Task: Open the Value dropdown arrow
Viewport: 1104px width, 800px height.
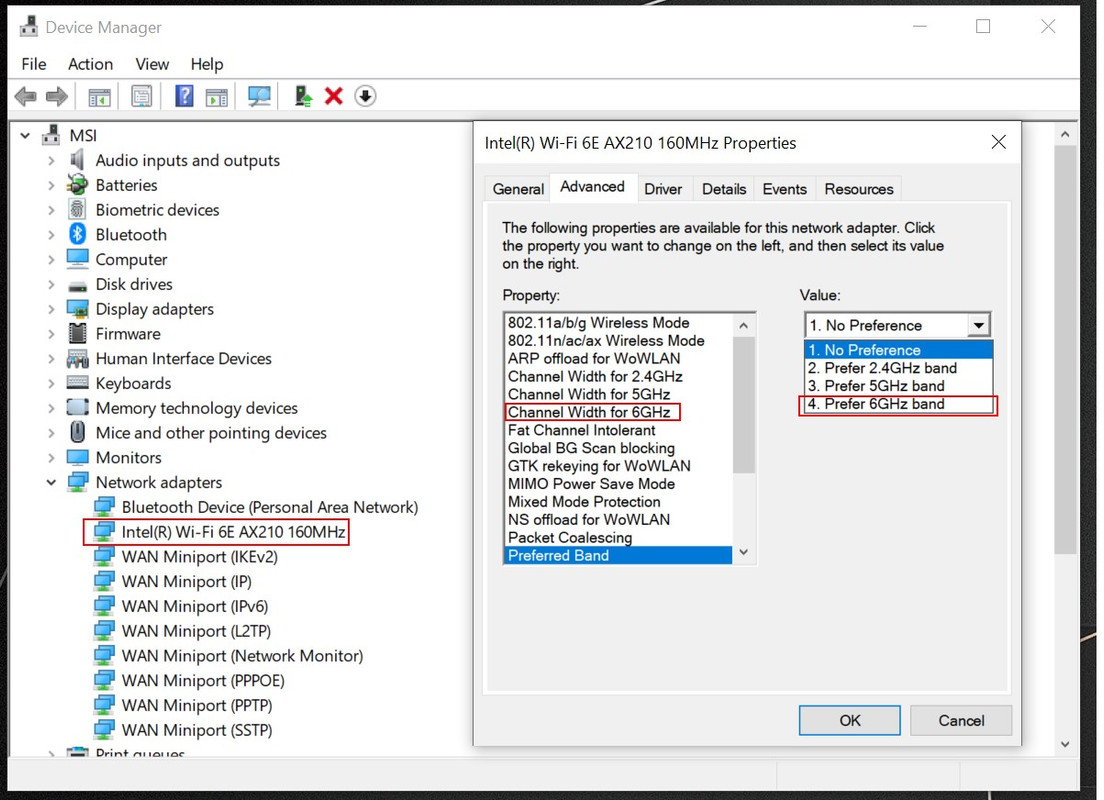Action: point(979,325)
